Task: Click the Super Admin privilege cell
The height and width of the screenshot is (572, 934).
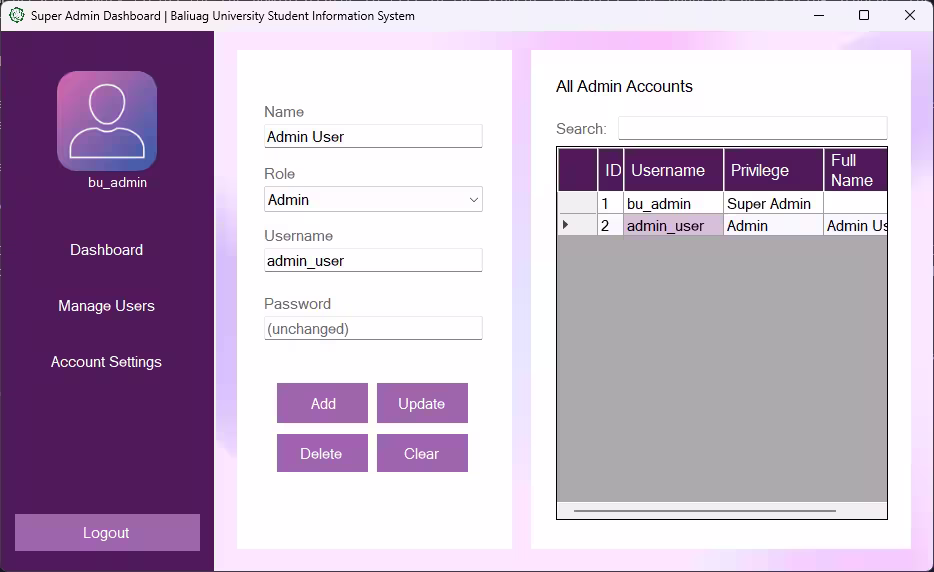Action: tap(774, 203)
